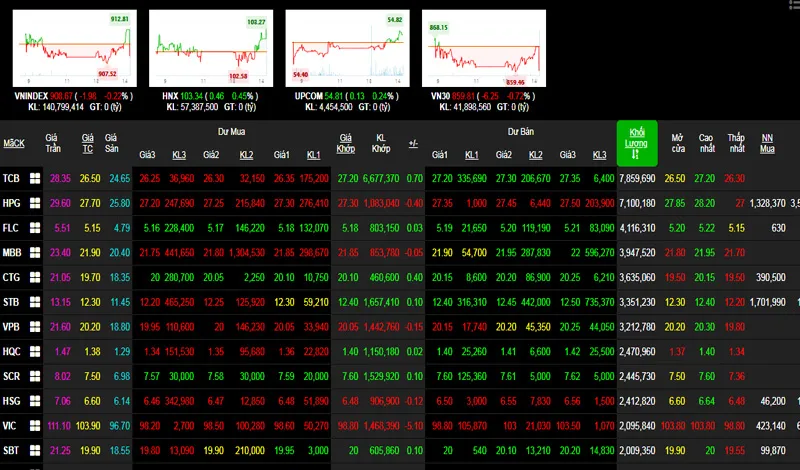Click the VNINDEX label under the first chart

pyautogui.click(x=31, y=96)
